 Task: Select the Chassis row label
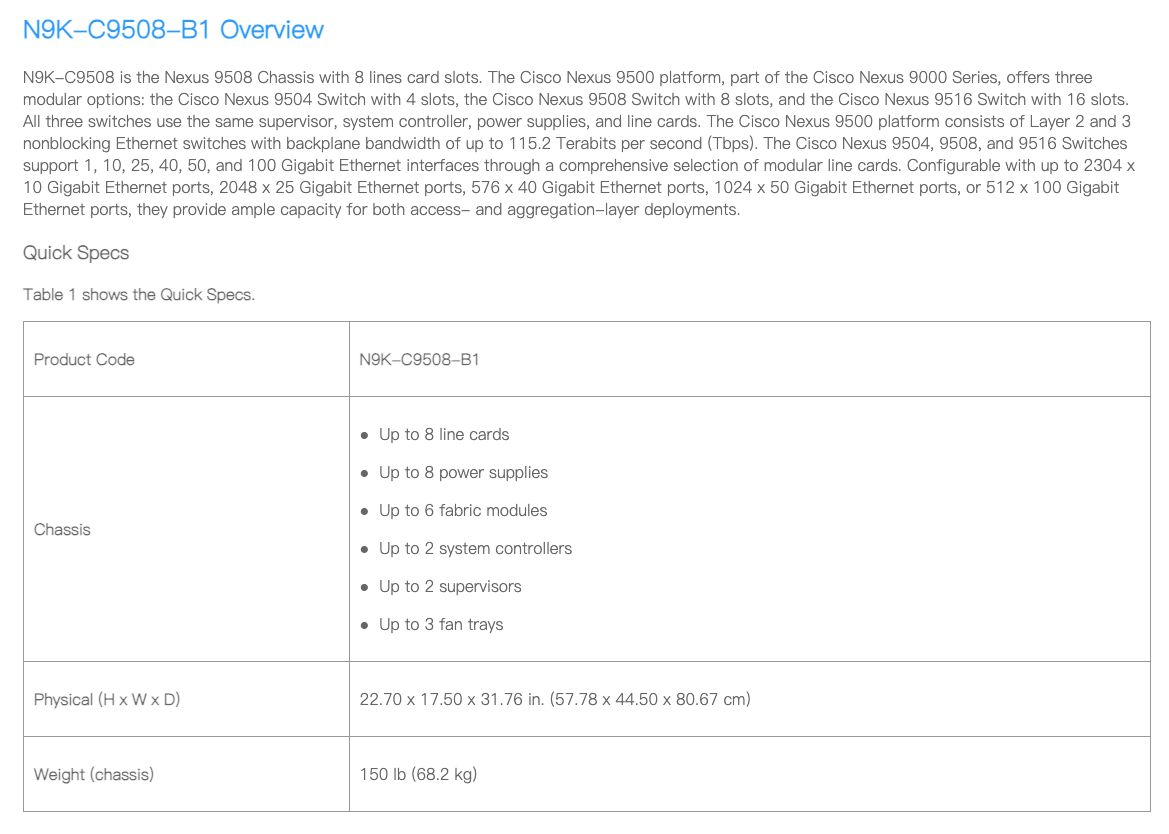[x=62, y=529]
